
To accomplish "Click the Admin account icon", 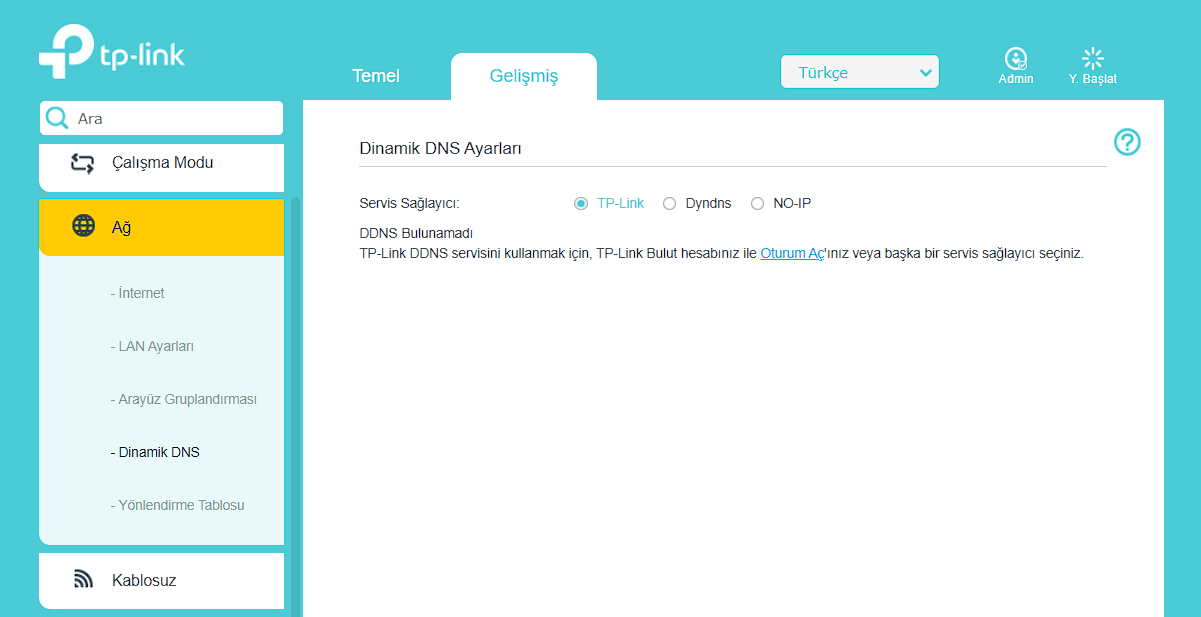I will pyautogui.click(x=1016, y=58).
